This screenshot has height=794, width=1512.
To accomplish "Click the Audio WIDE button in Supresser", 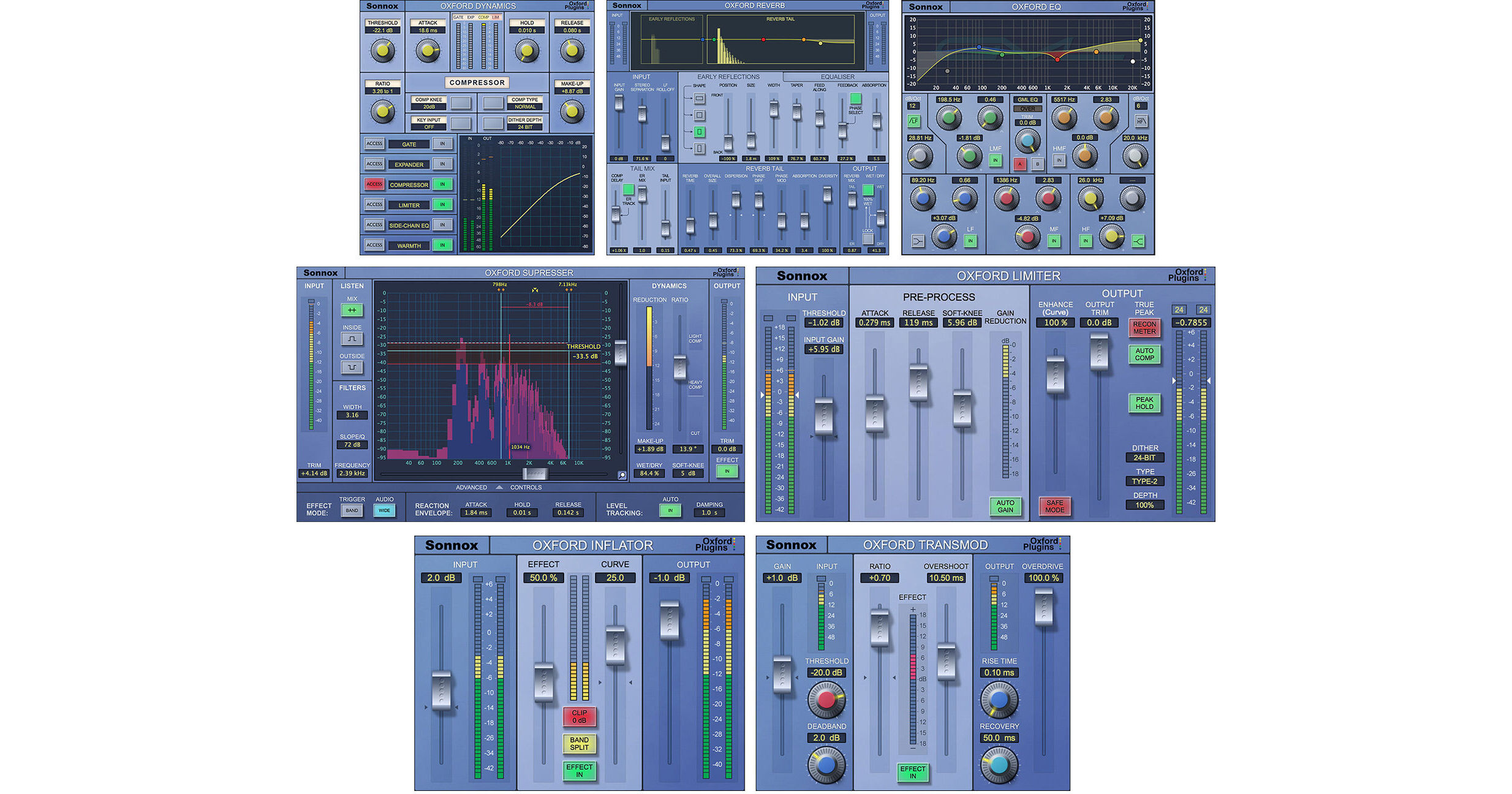I will pos(384,510).
